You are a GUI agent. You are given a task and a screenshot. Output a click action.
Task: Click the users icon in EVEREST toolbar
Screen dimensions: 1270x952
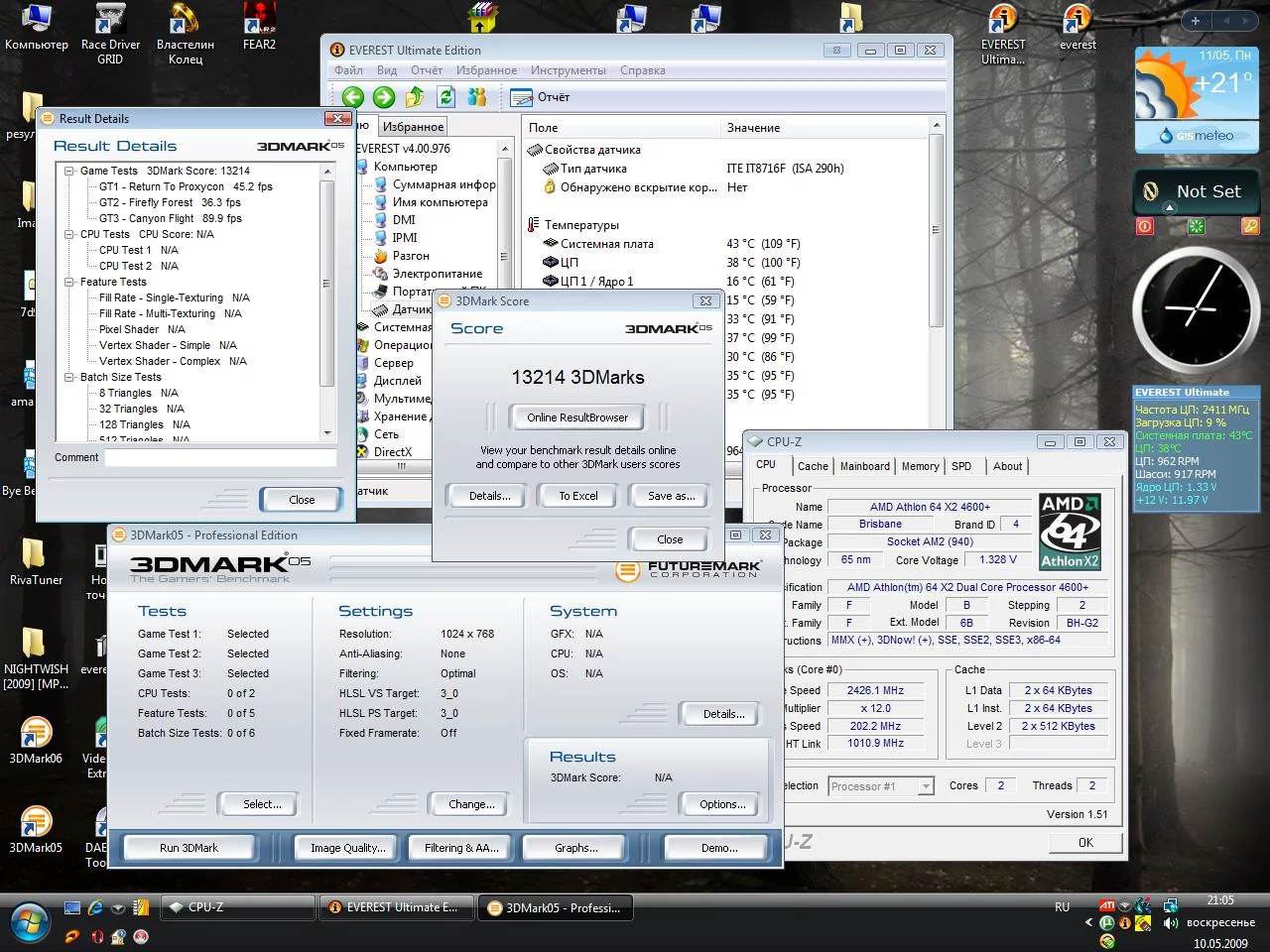tap(477, 96)
